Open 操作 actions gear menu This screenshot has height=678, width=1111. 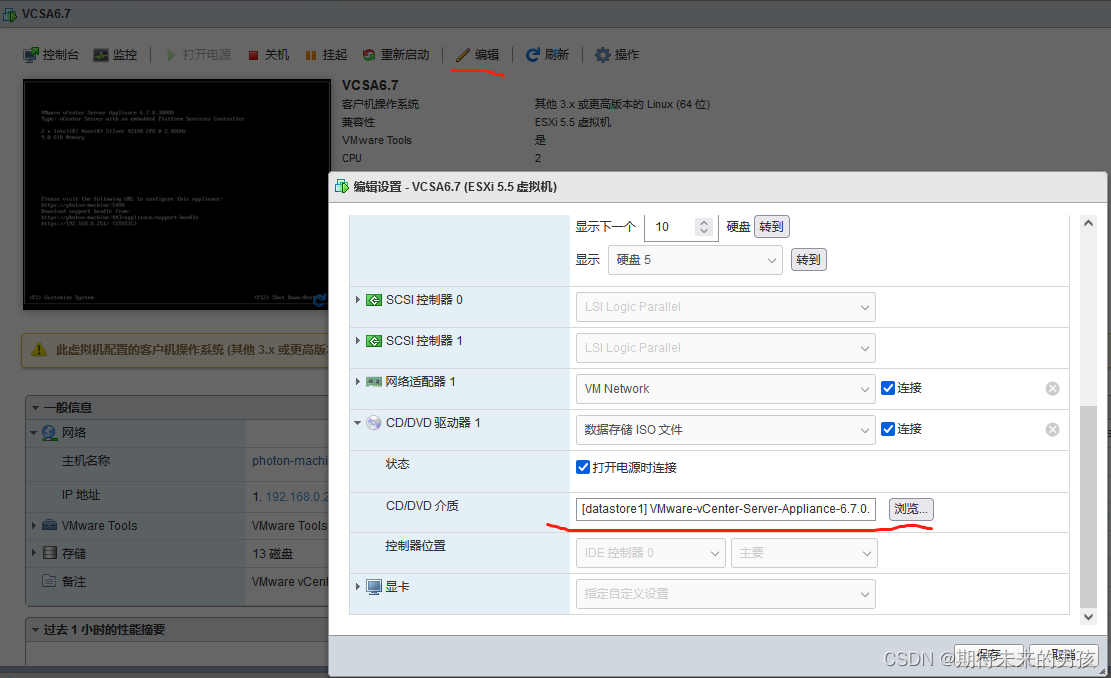[x=617, y=55]
